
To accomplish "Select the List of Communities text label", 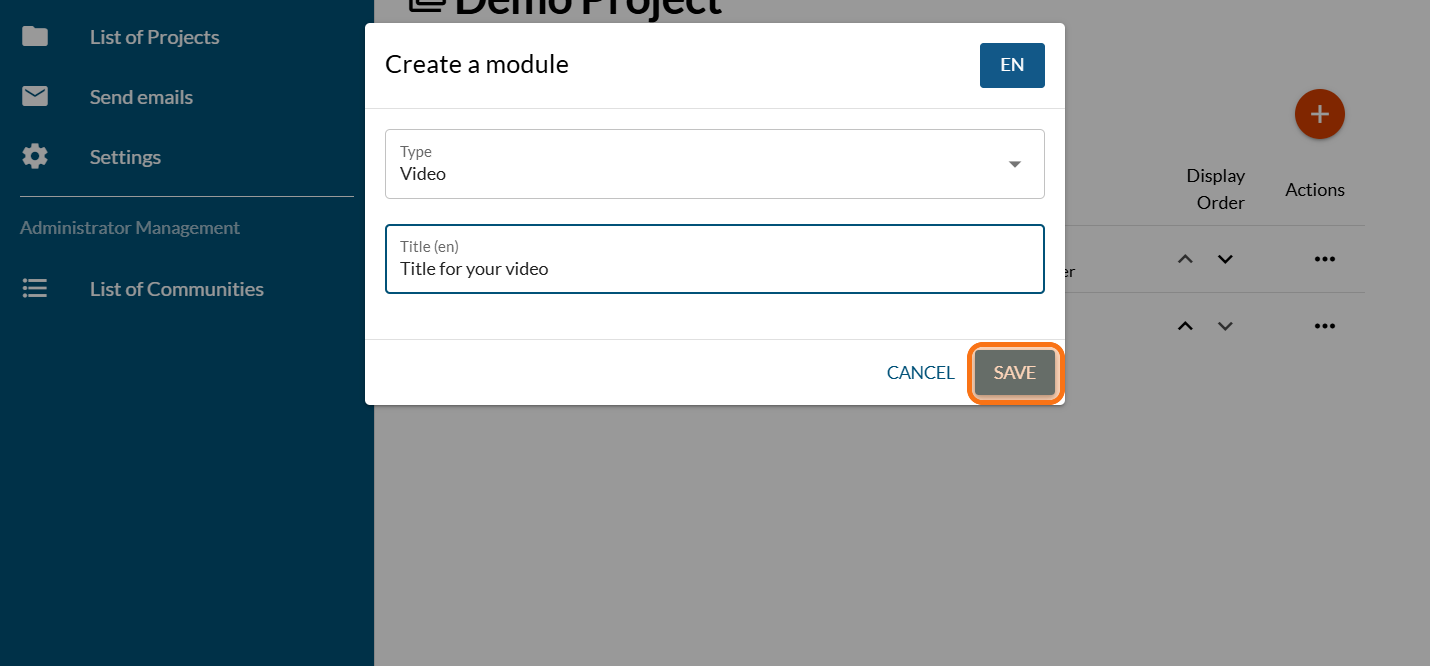I will coord(177,289).
